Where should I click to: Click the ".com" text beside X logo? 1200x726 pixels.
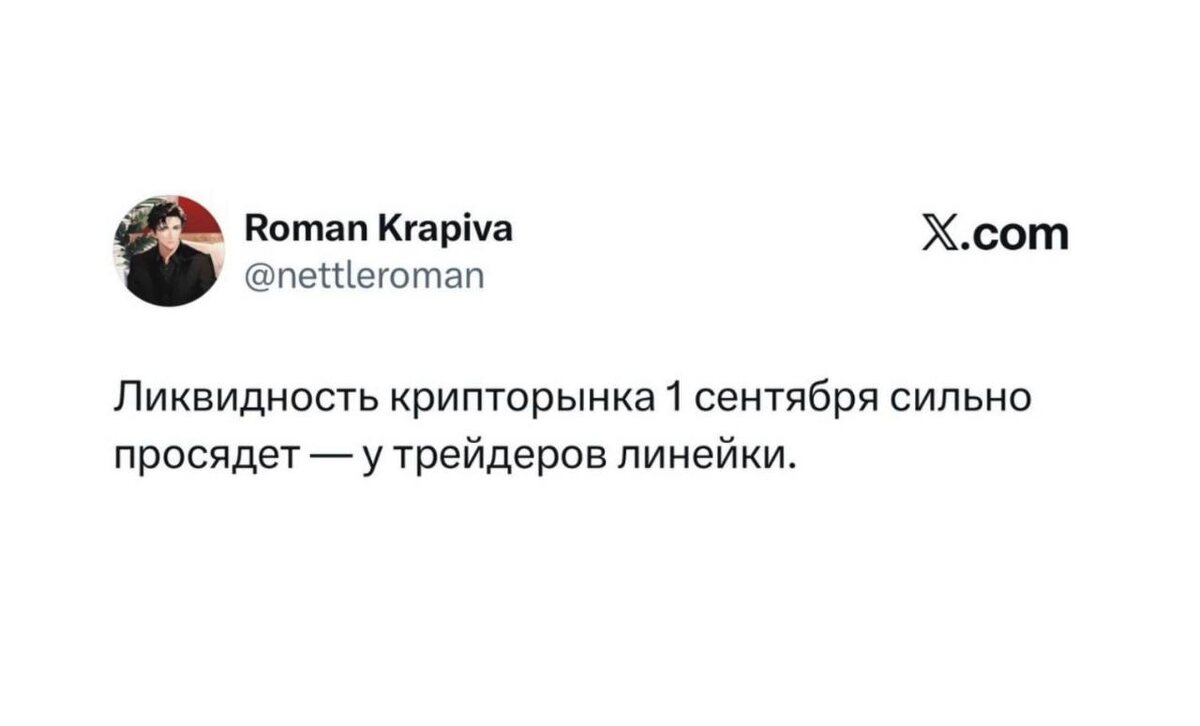[x=1013, y=235]
